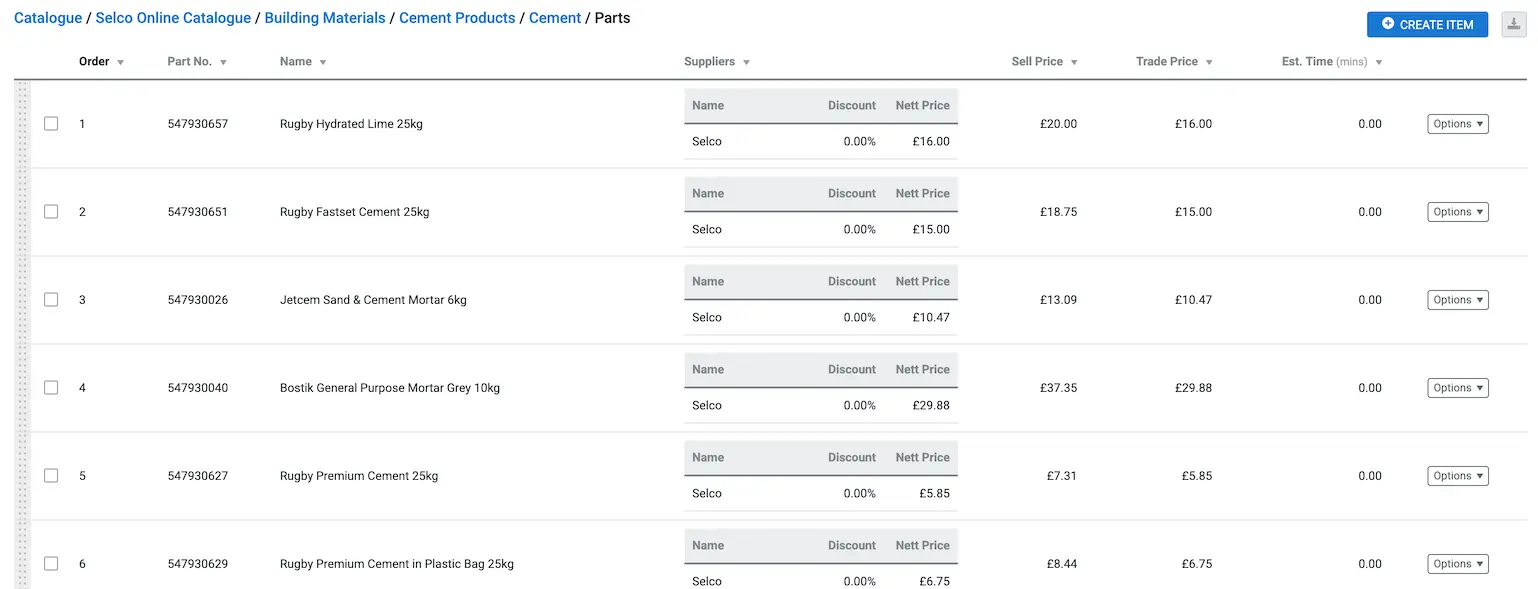The height and width of the screenshot is (589, 1538).
Task: Click the name Rugby Premium Cement 25kg
Action: tap(359, 476)
